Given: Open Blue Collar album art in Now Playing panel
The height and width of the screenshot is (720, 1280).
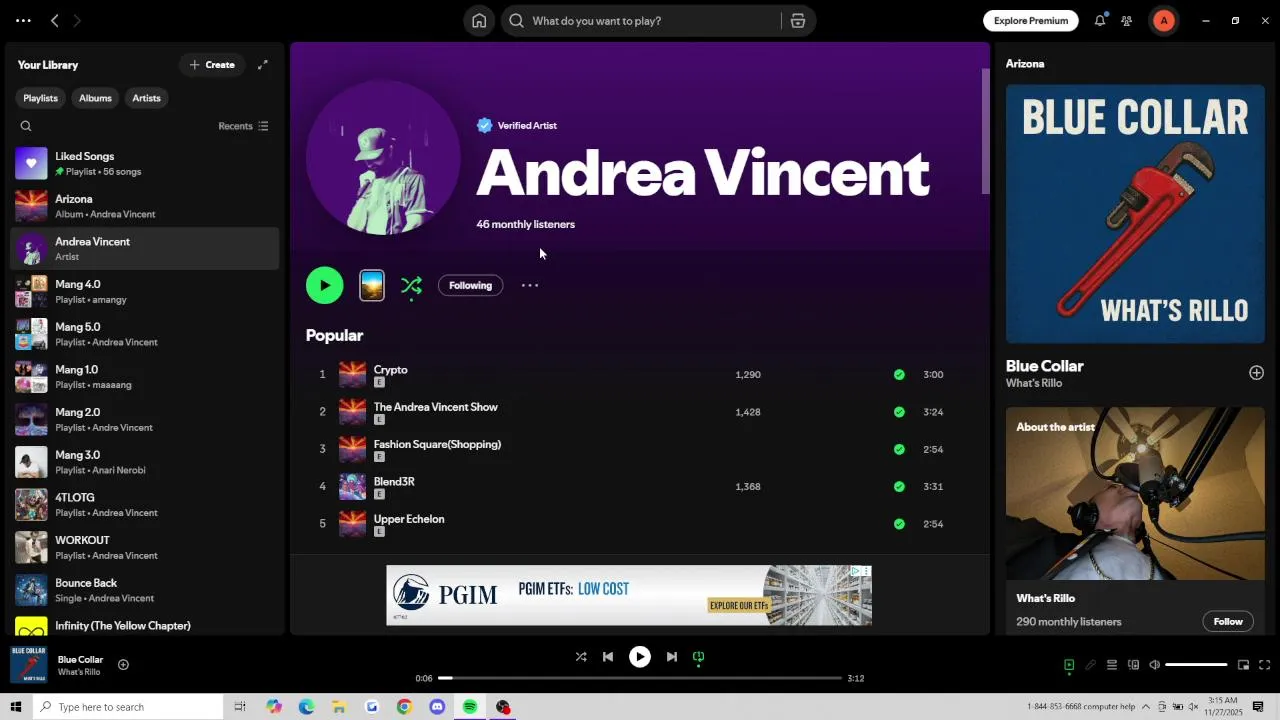Looking at the screenshot, I should 1135,214.
